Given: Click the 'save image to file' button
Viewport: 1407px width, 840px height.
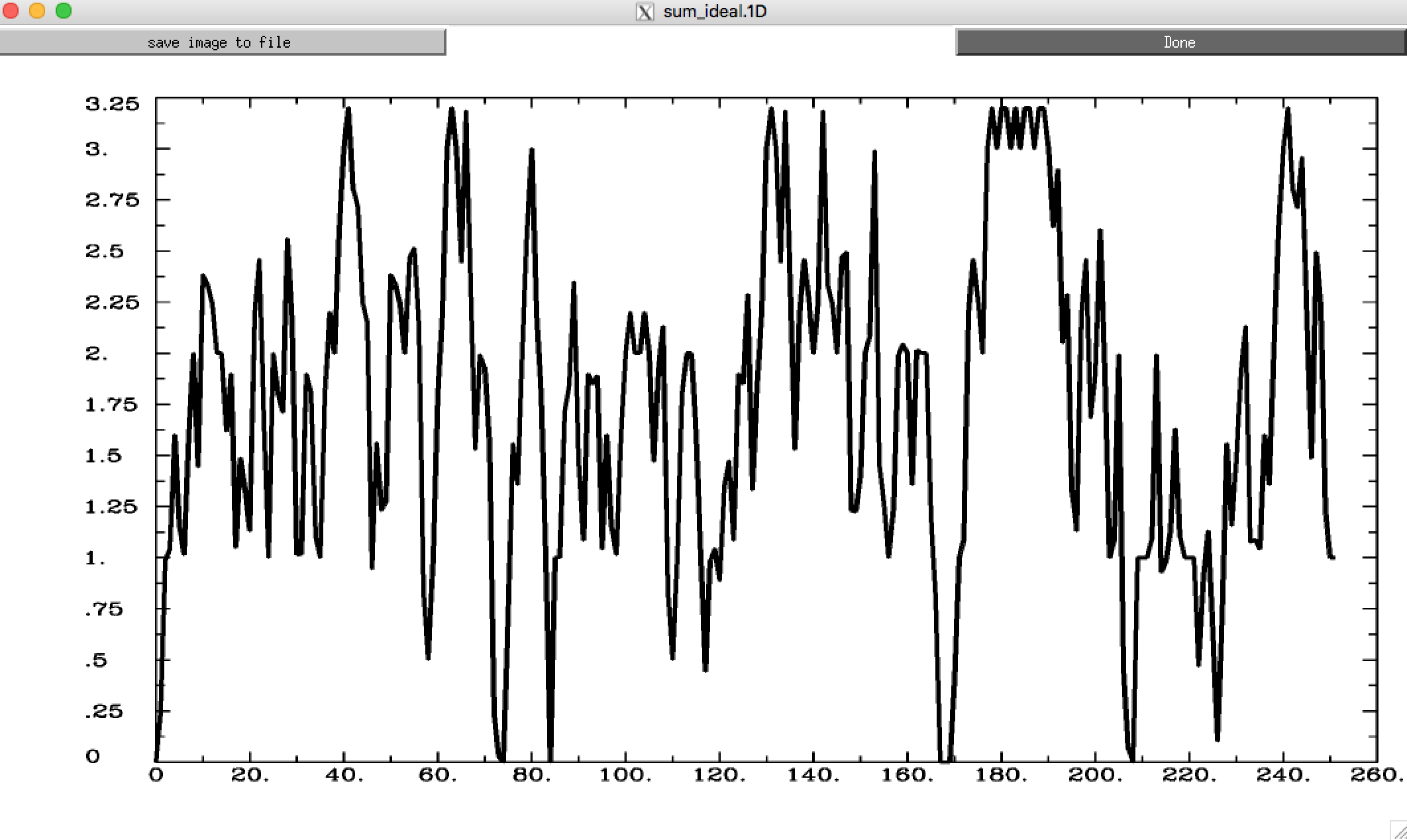Looking at the screenshot, I should point(223,42).
